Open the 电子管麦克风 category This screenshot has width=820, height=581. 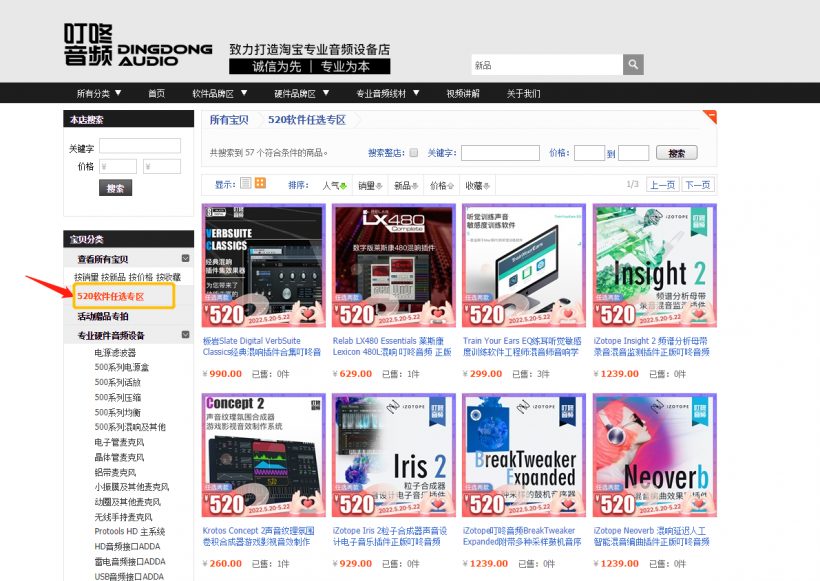[119, 442]
